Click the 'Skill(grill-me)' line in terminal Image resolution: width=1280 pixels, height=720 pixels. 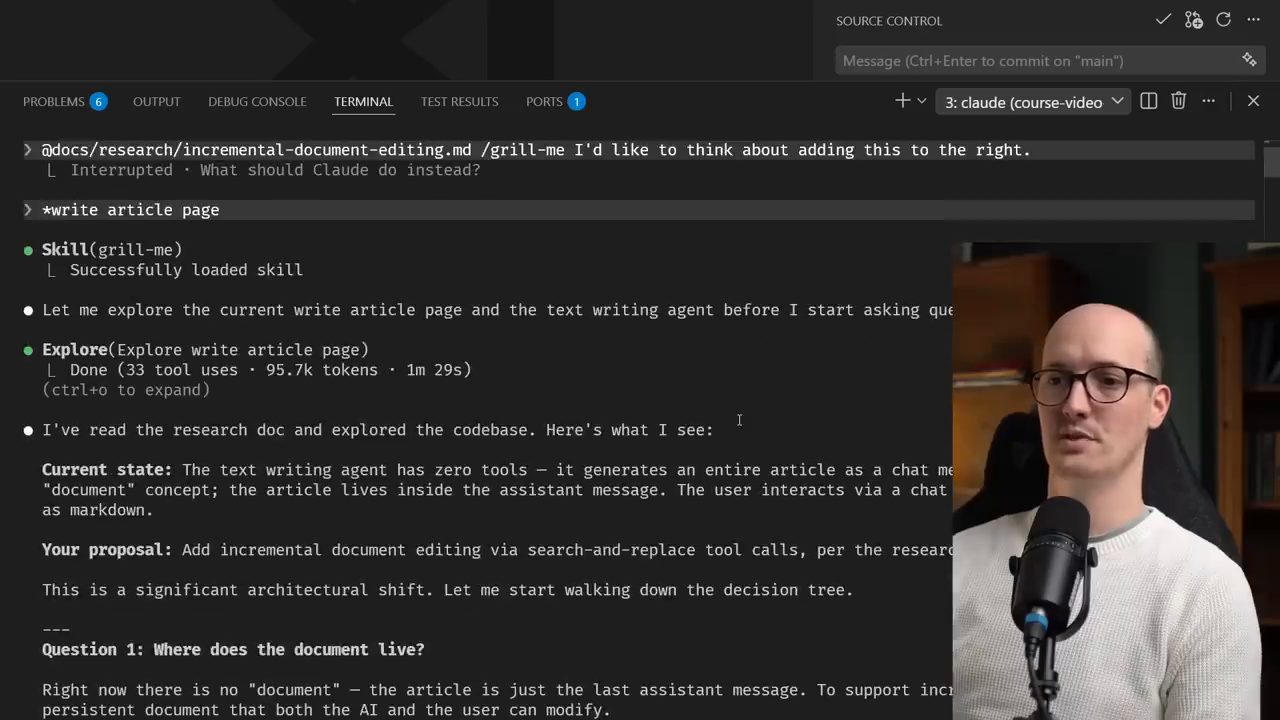(112, 250)
